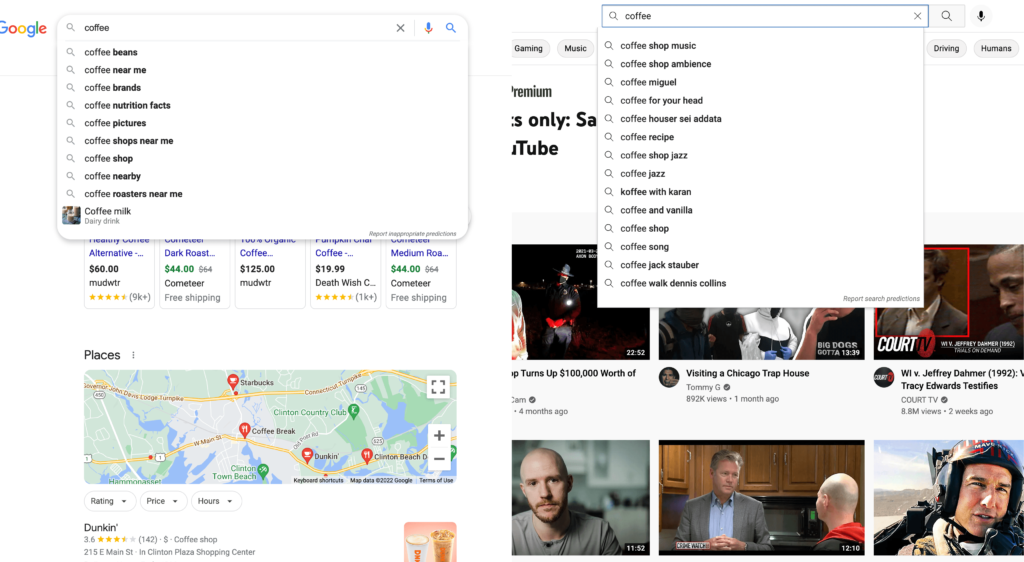Image resolution: width=1024 pixels, height=562 pixels.
Task: Choose YouTube suggestion koffee with karan
Action: [x=761, y=192]
